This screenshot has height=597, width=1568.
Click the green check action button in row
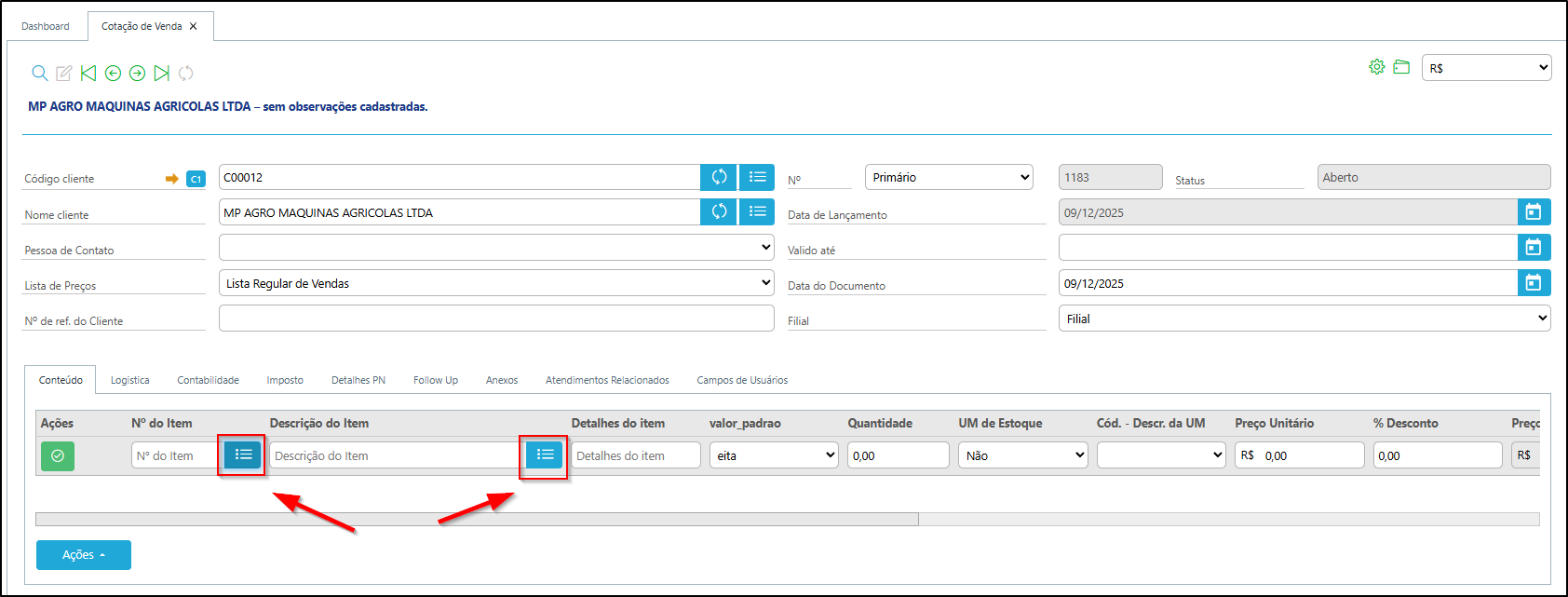click(58, 455)
